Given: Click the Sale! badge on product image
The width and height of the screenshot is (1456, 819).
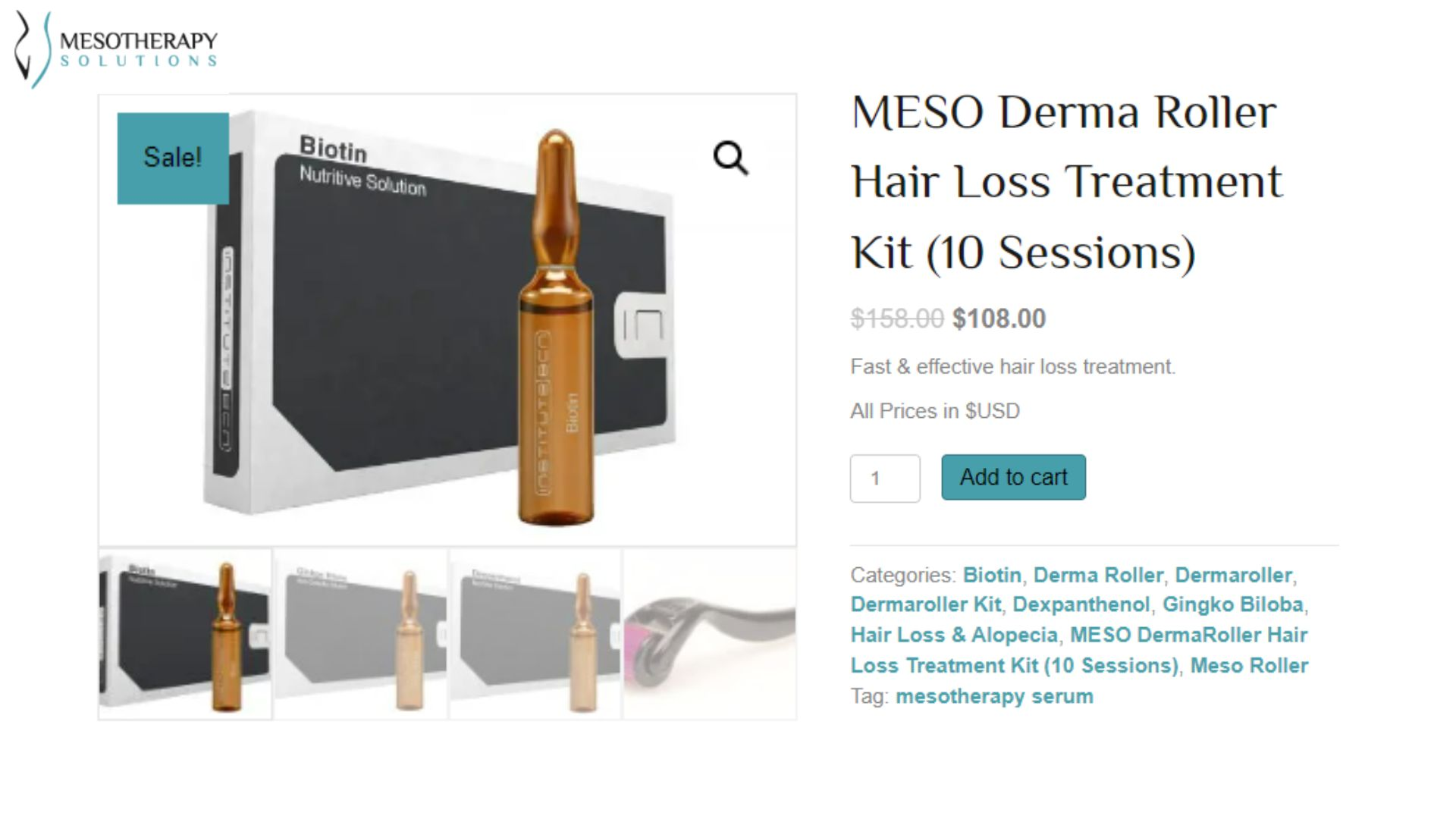Looking at the screenshot, I should (x=173, y=158).
